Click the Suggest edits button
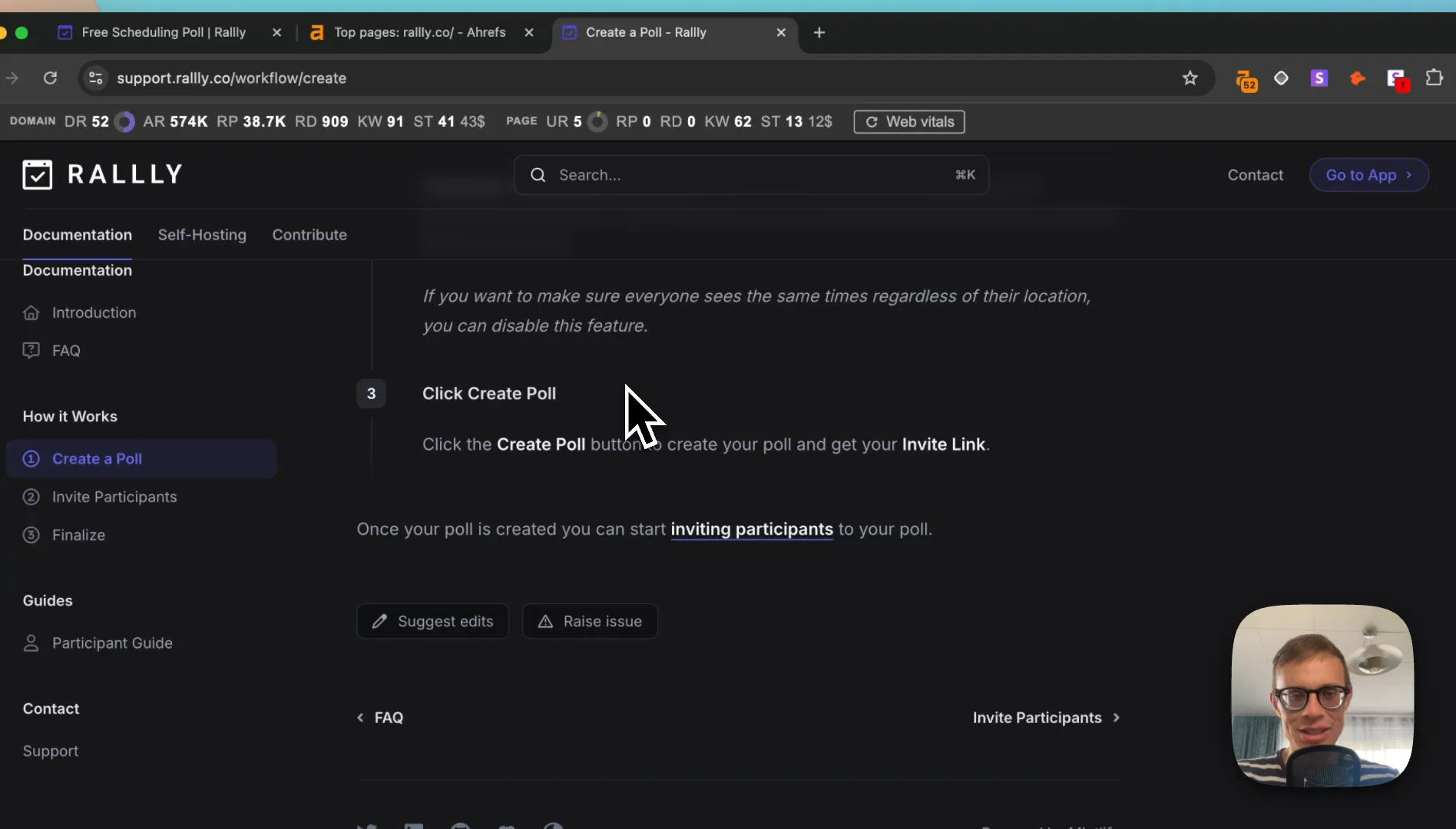Image resolution: width=1456 pixels, height=829 pixels. [x=432, y=621]
